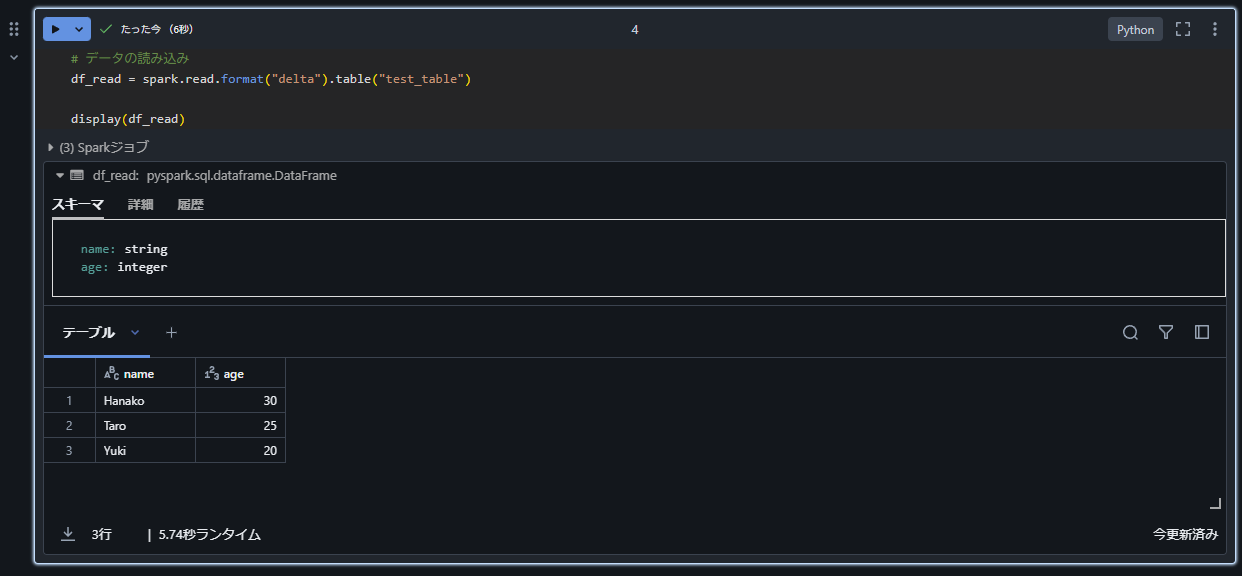1242x576 pixels.
Task: Add a new visualization with the plus button
Action: 170,332
